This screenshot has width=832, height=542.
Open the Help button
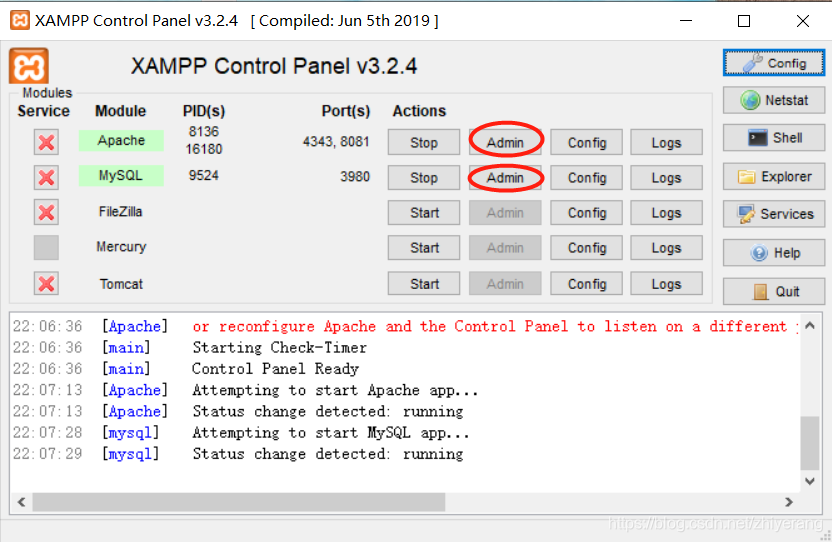[774, 253]
